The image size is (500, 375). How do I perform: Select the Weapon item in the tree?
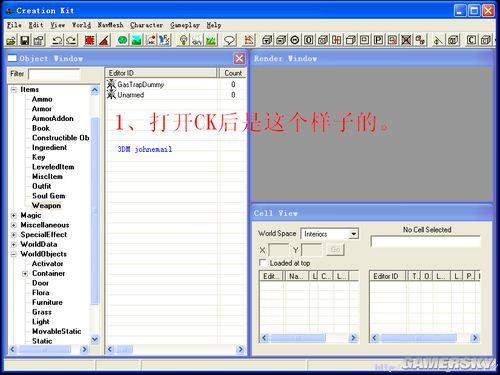46,206
